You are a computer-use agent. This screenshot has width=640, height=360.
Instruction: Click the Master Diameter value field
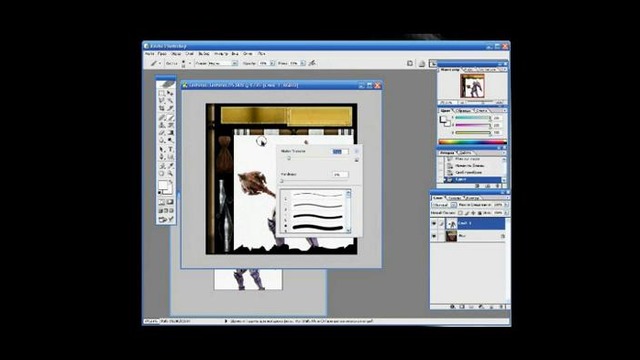pos(340,151)
